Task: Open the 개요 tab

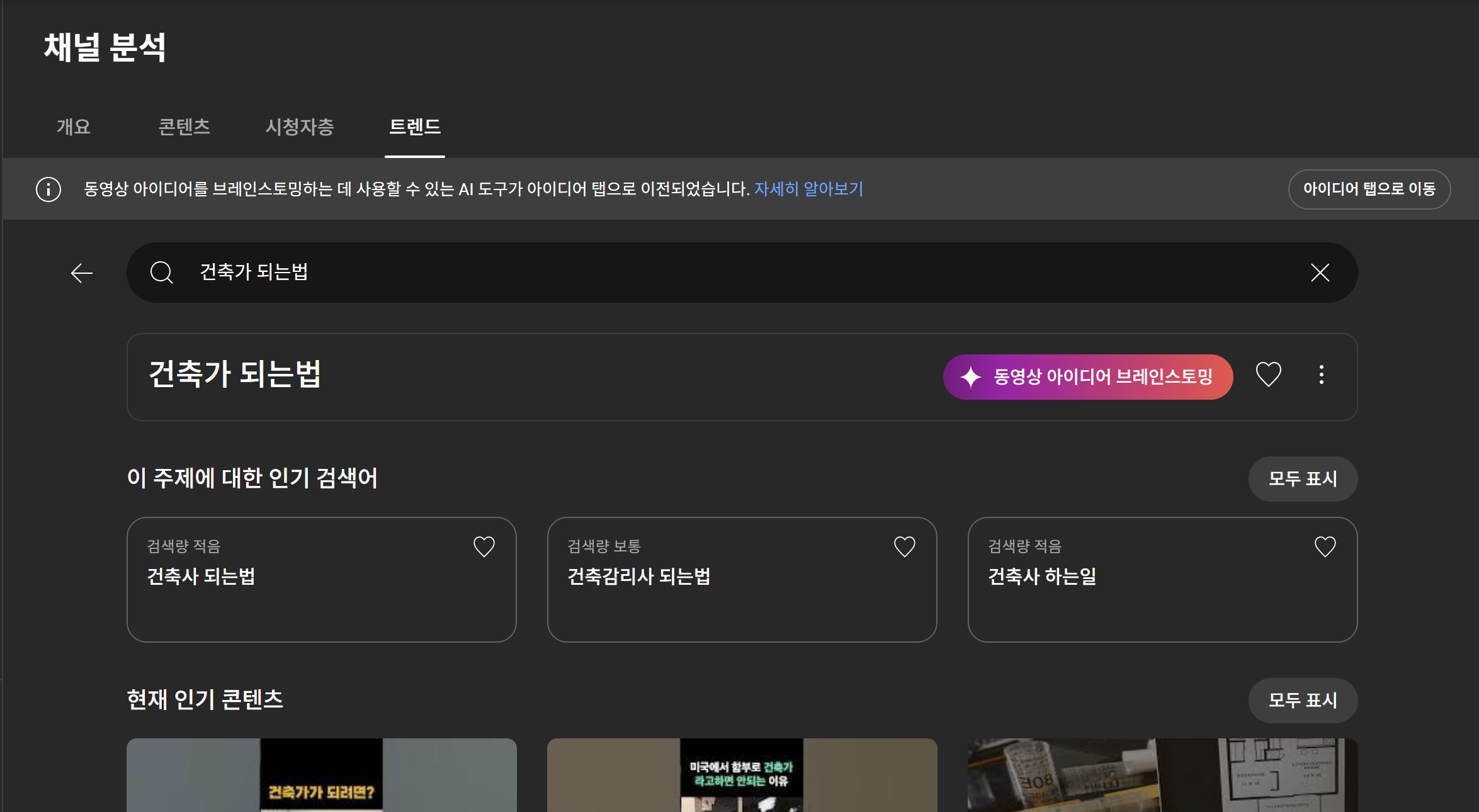Action: click(x=74, y=127)
